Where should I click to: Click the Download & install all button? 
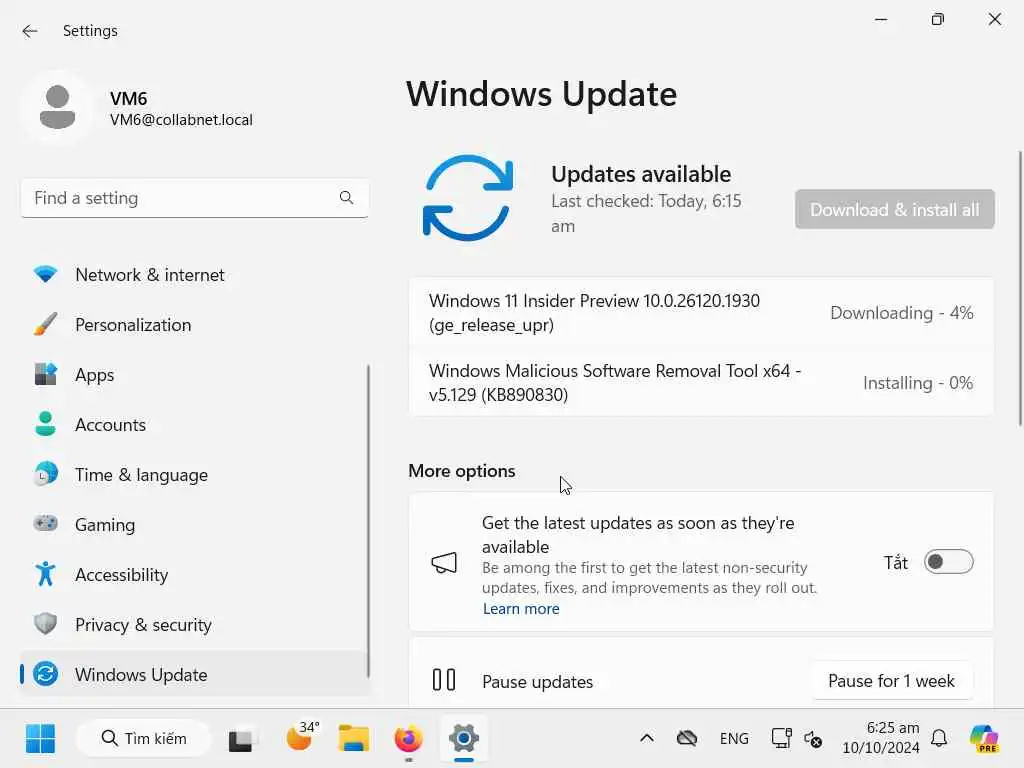coord(895,209)
